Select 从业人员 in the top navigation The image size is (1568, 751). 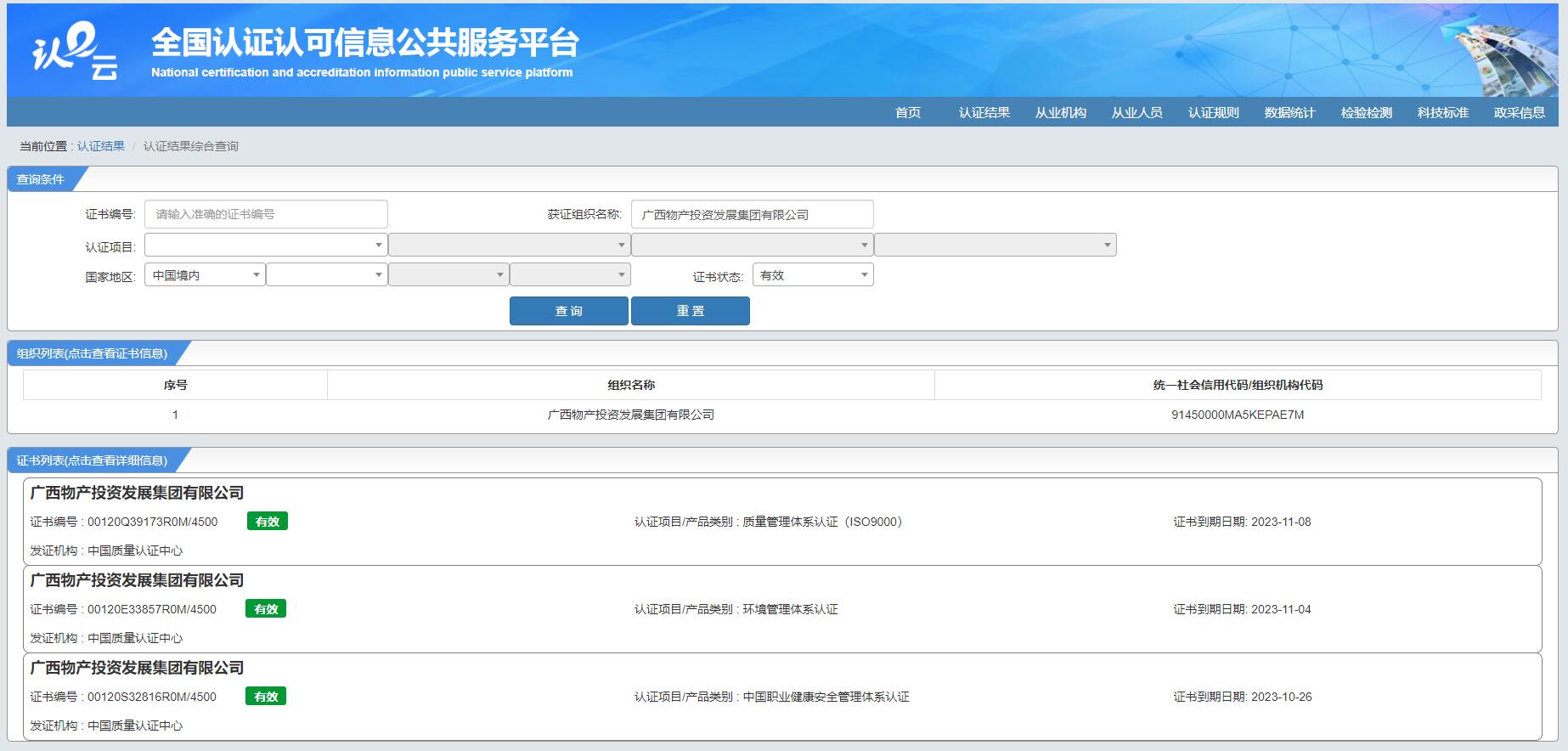(x=1137, y=112)
